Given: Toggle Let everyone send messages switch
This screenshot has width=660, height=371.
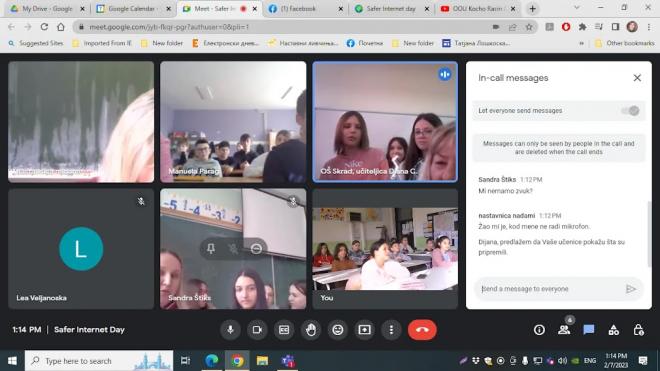Looking at the screenshot, I should tap(631, 111).
